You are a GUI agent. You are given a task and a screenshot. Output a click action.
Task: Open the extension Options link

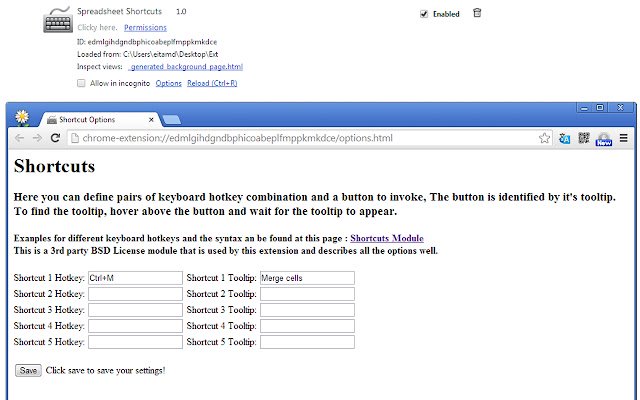tap(169, 83)
